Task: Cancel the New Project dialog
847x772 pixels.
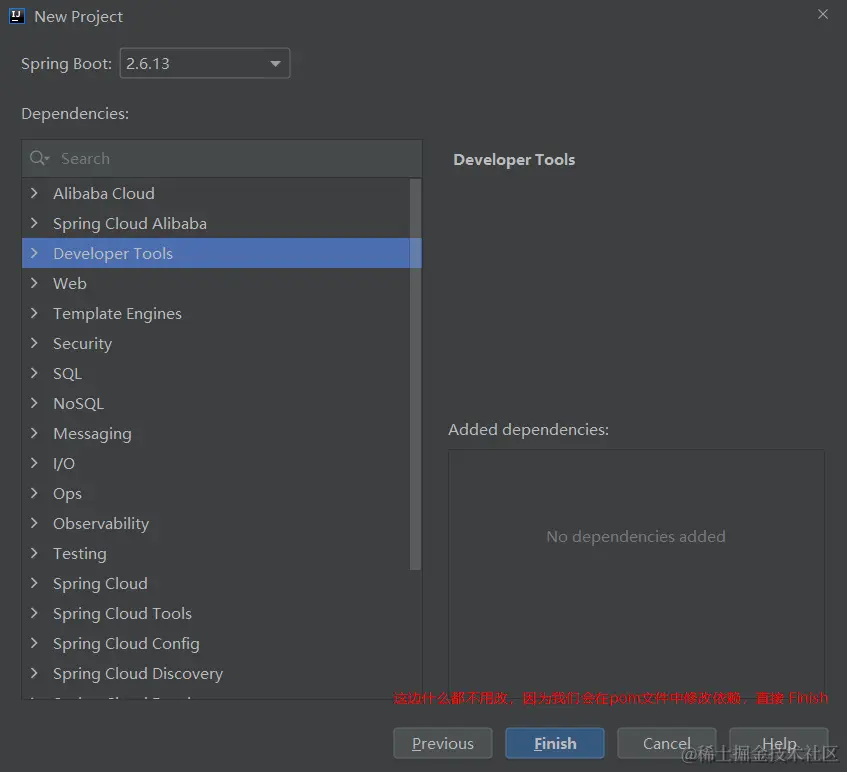Action: click(667, 743)
